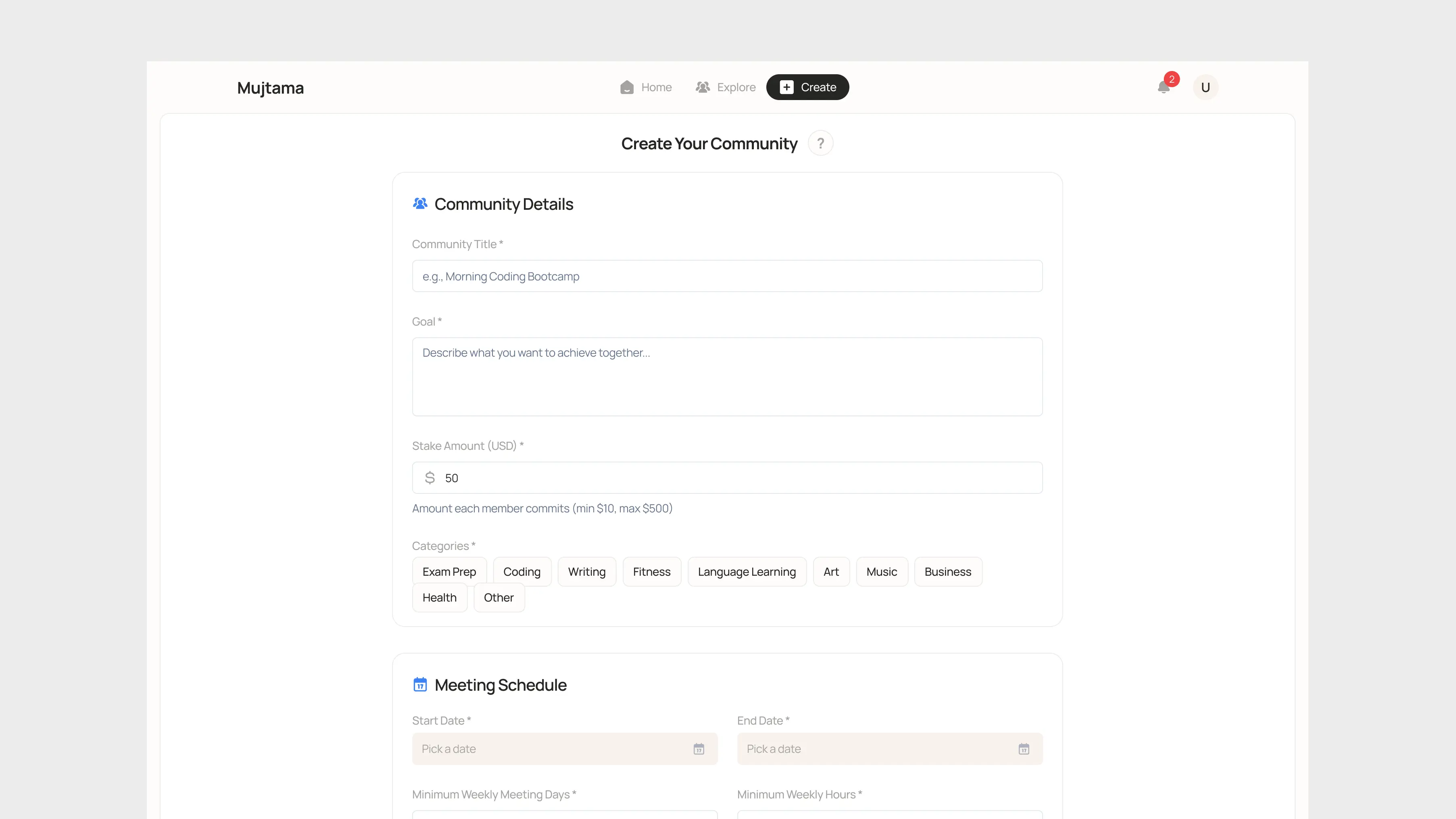Click the End Date calendar icon
This screenshot has width=1456, height=819.
pyautogui.click(x=1024, y=749)
